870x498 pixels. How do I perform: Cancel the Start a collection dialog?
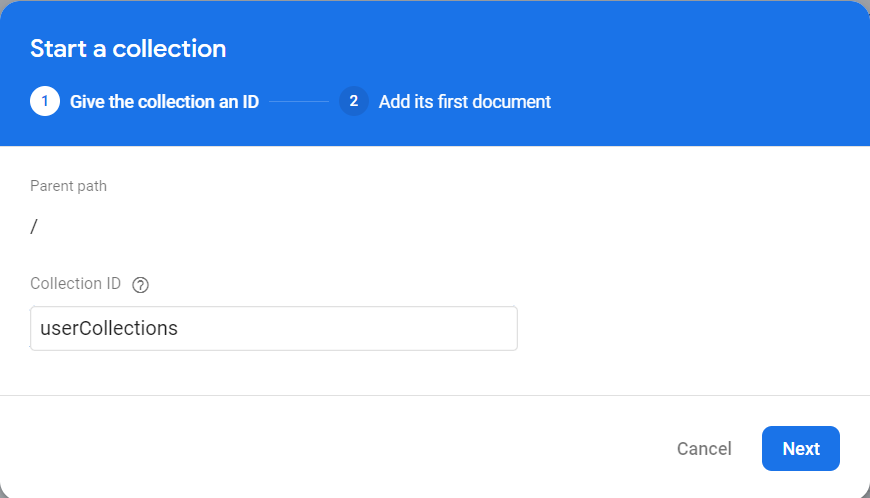click(704, 448)
